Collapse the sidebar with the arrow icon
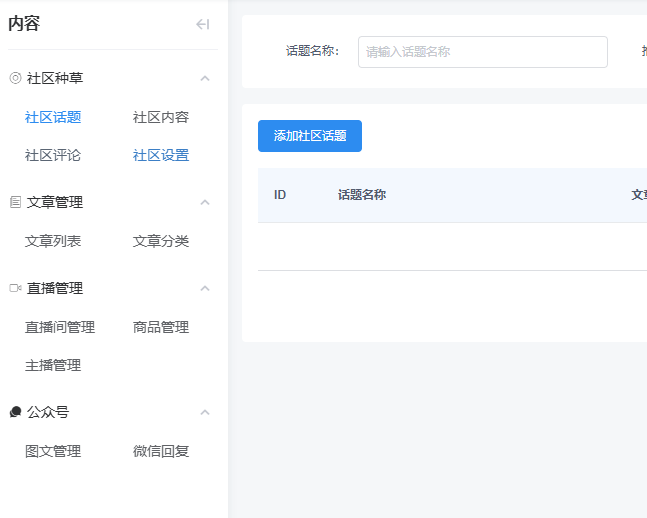647x518 pixels. pos(202,25)
